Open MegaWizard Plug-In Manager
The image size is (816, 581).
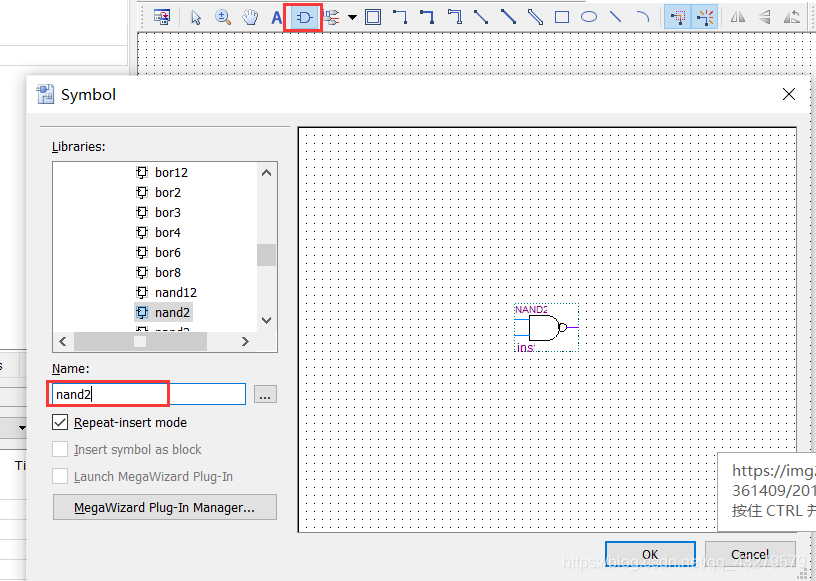tap(165, 507)
